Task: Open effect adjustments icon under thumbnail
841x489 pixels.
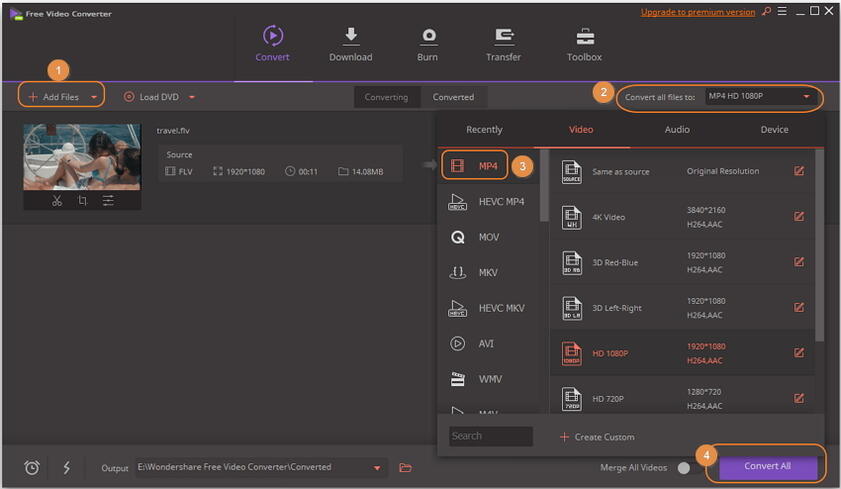Action: [x=108, y=201]
